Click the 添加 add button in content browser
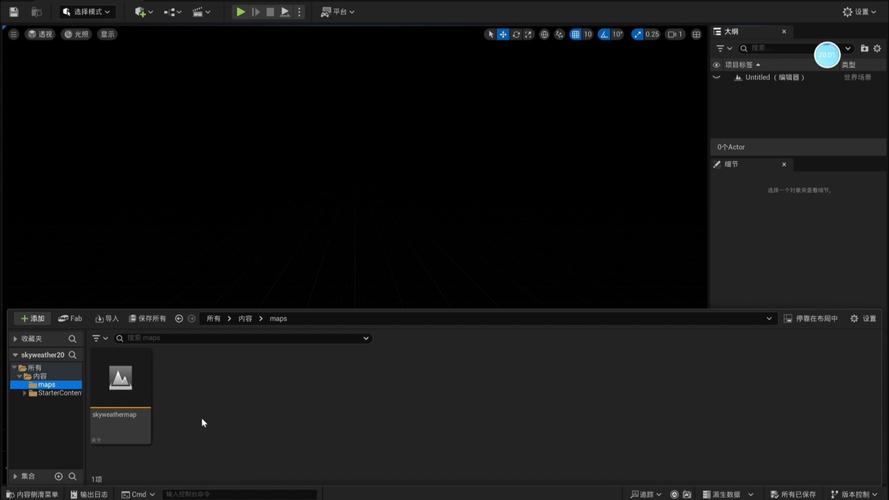The height and width of the screenshot is (500, 889). 32,319
